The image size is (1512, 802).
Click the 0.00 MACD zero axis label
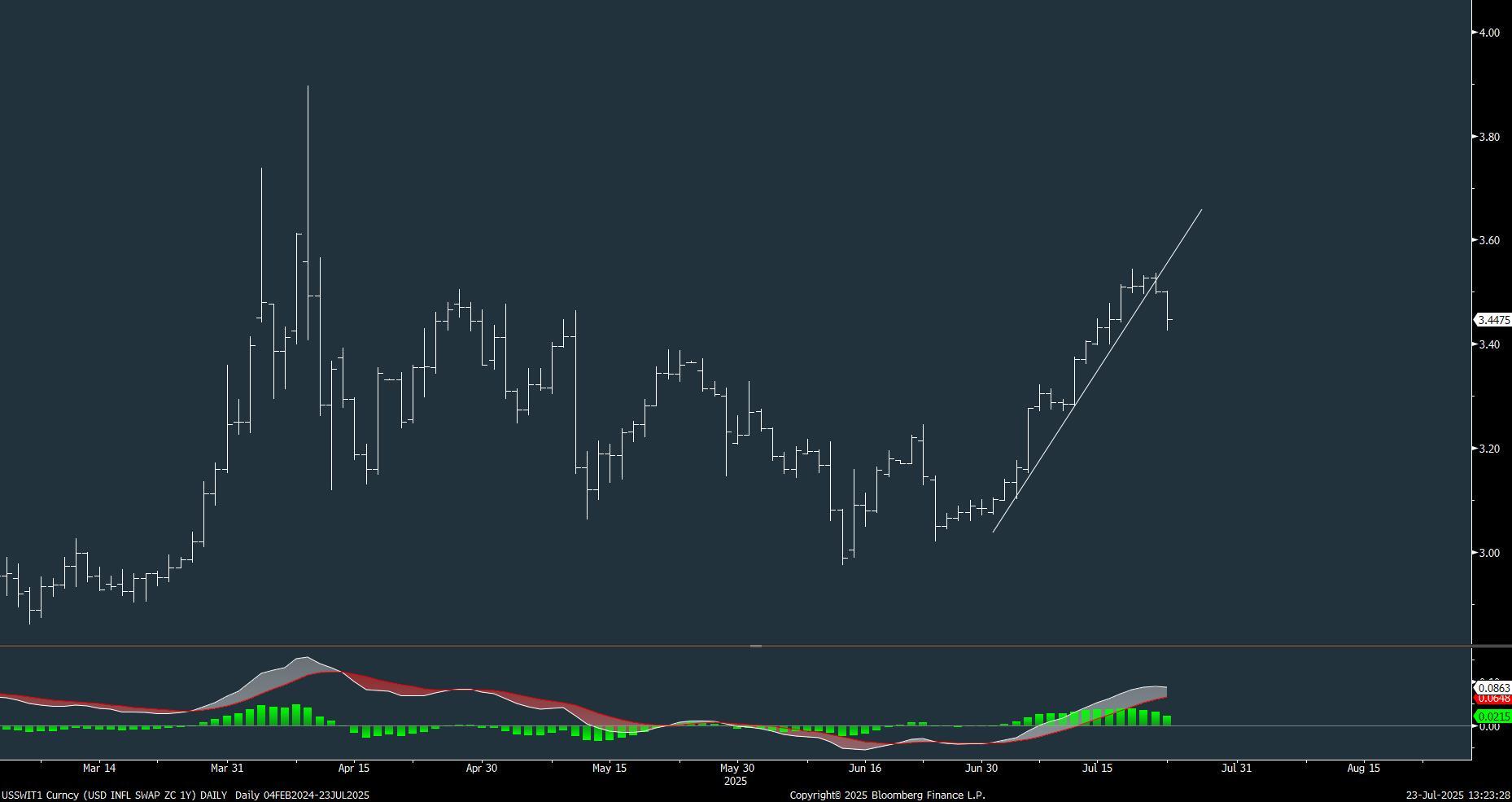tap(1489, 726)
